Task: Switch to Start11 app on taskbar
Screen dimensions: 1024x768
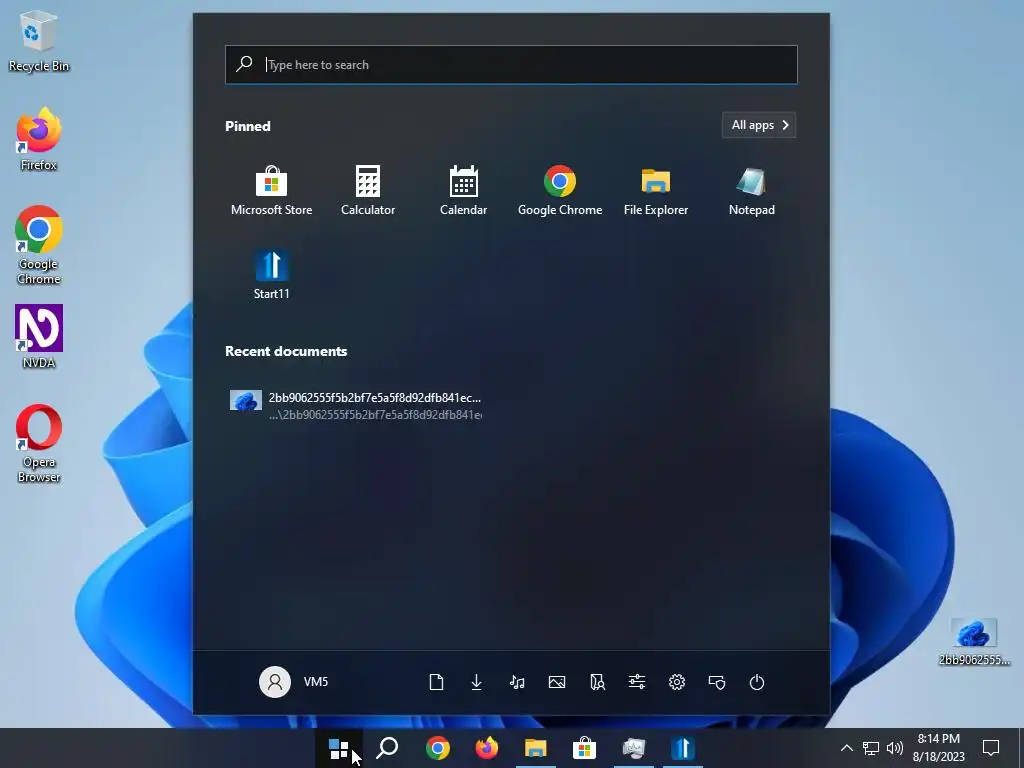Action: tap(682, 748)
